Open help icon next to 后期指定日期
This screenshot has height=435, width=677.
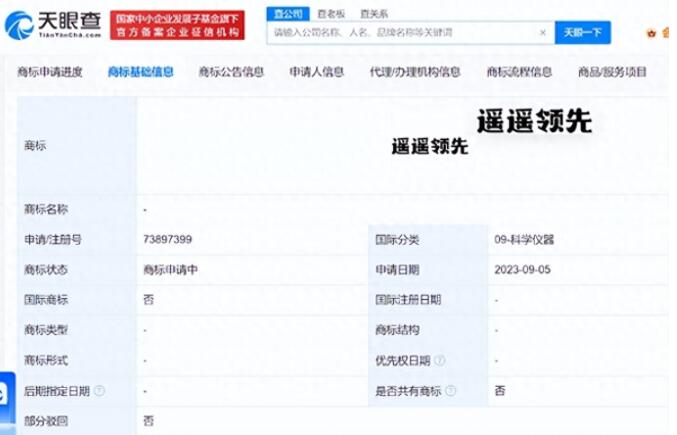[x=99, y=391]
